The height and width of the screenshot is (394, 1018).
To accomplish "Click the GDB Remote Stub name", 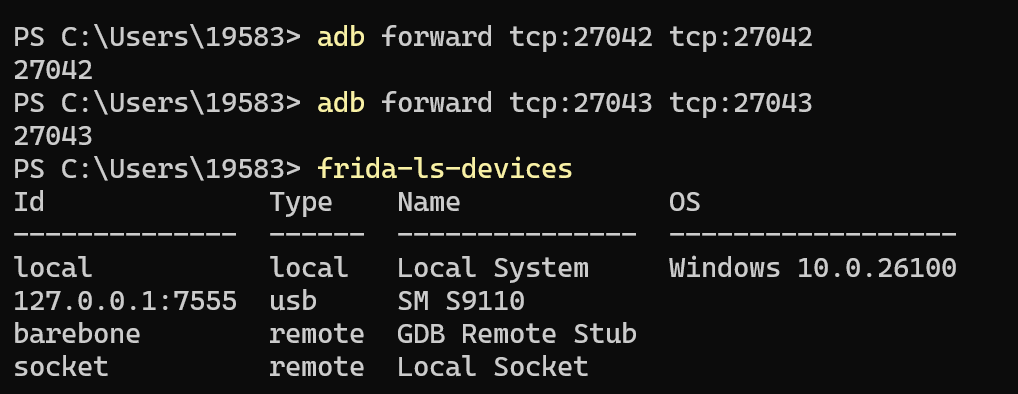I will click(516, 334).
